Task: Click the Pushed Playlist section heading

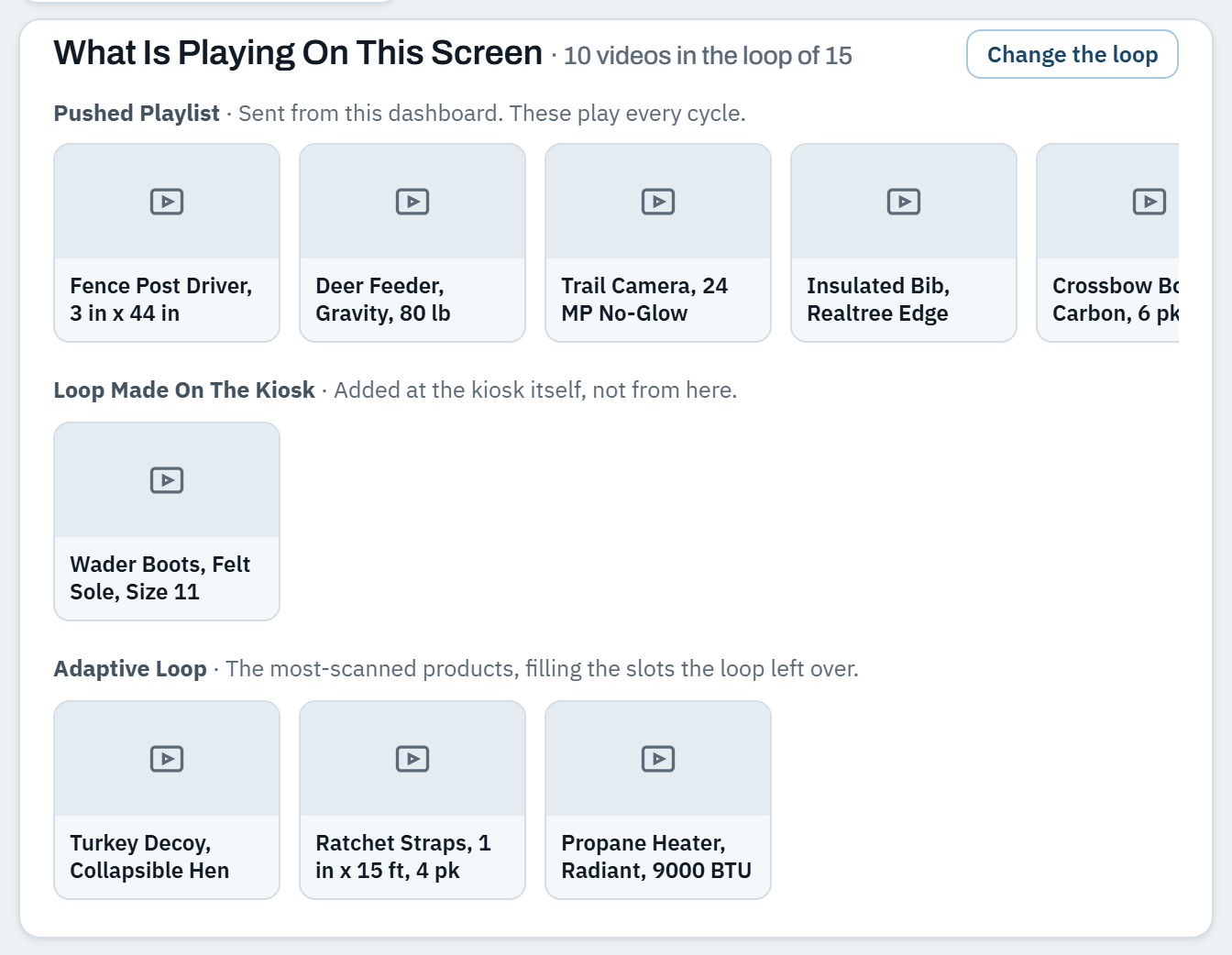Action: click(x=137, y=114)
